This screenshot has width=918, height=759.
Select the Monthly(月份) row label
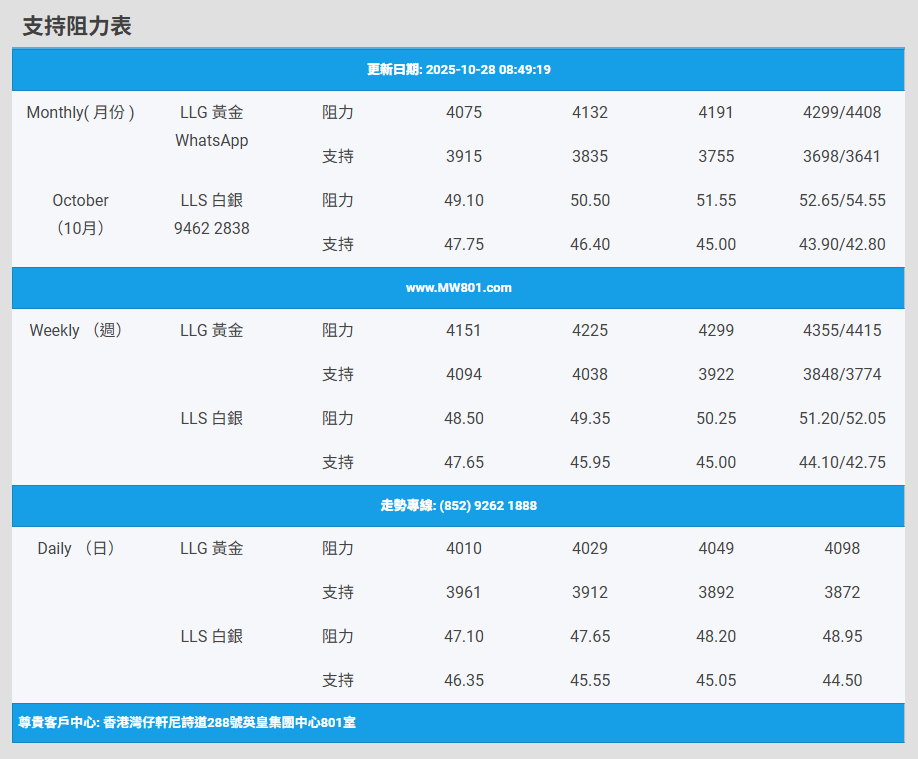pos(81,113)
